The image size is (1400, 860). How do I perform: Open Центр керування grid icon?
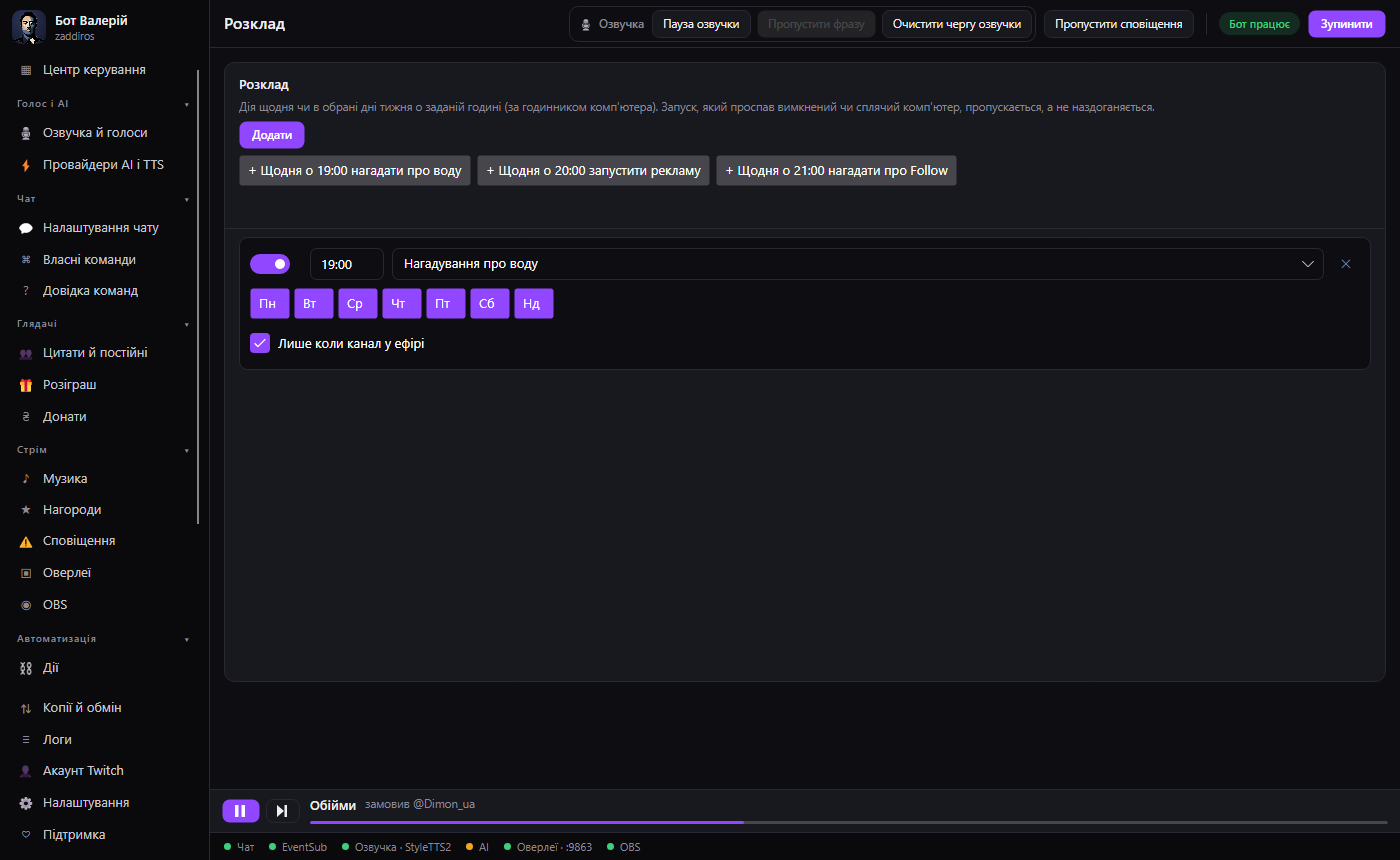coord(26,70)
